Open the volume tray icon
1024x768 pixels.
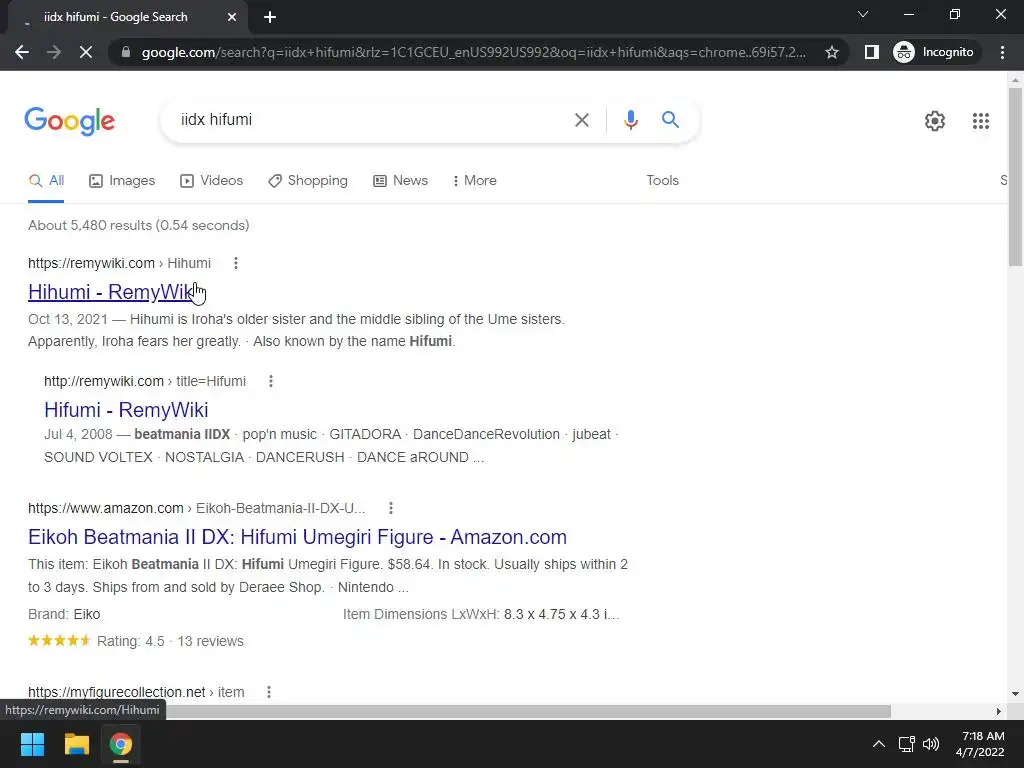(931, 744)
